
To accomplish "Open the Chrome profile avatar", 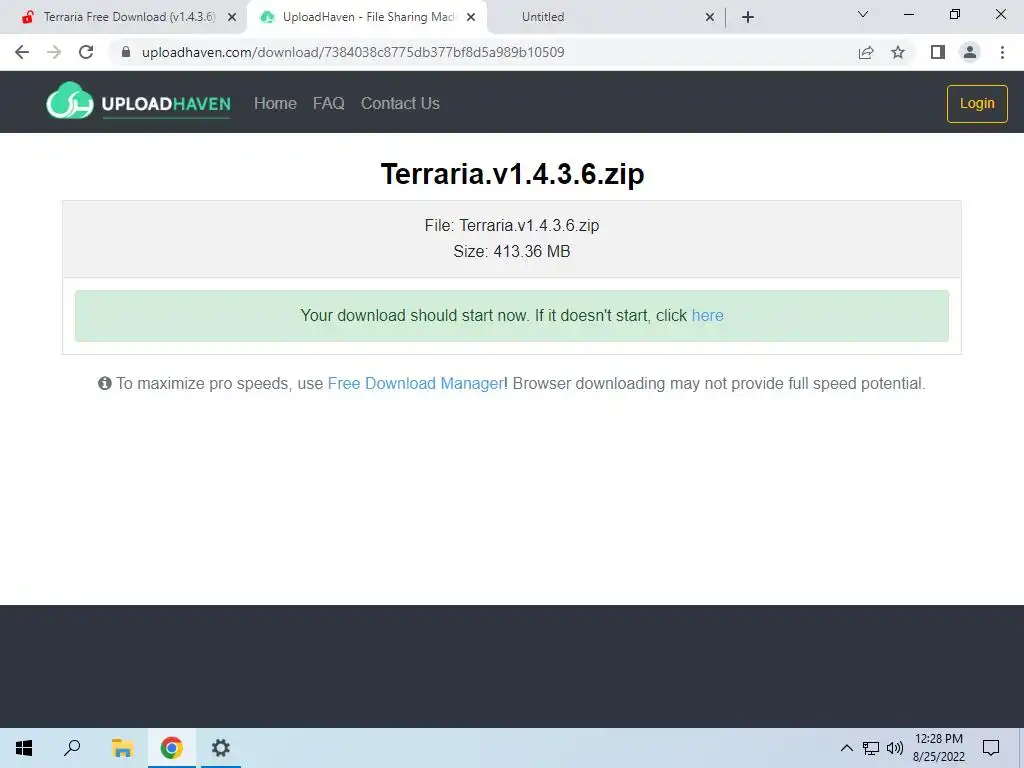I will coord(970,52).
